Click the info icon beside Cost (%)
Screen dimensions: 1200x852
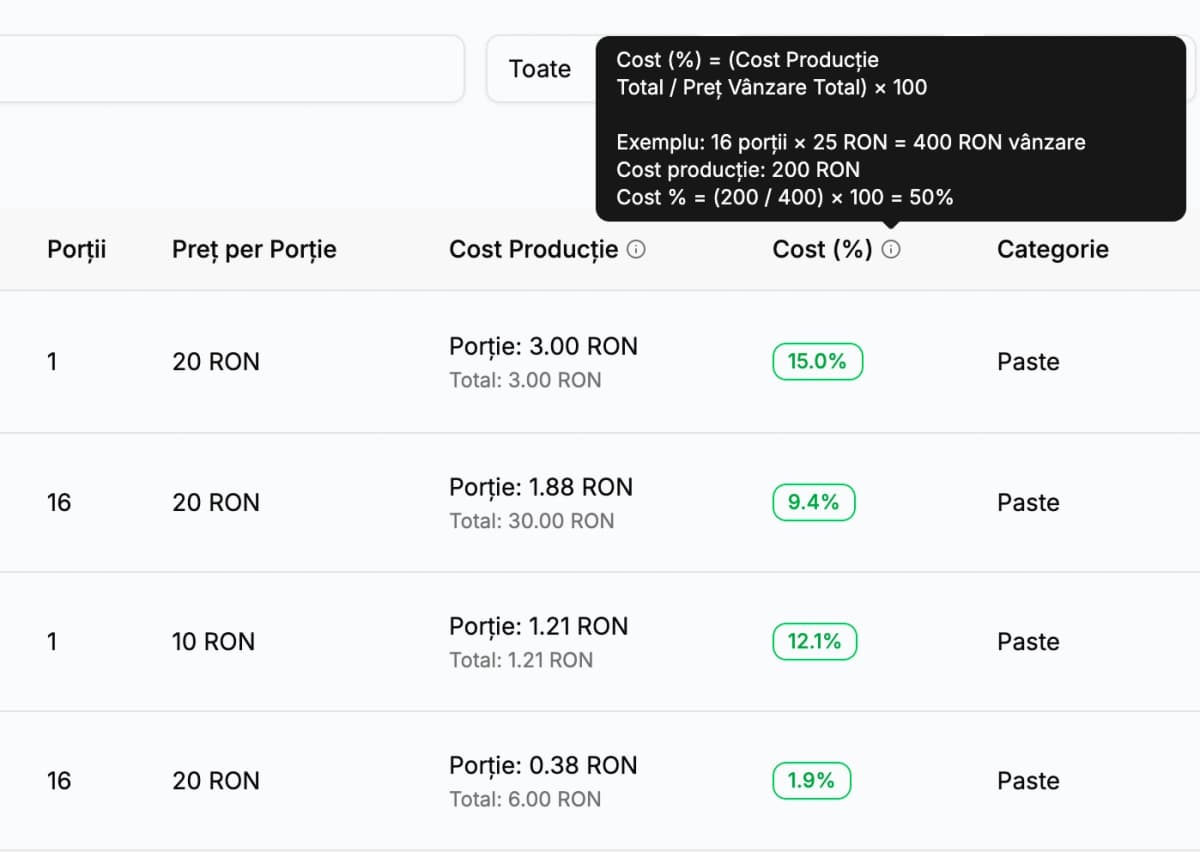coord(892,250)
